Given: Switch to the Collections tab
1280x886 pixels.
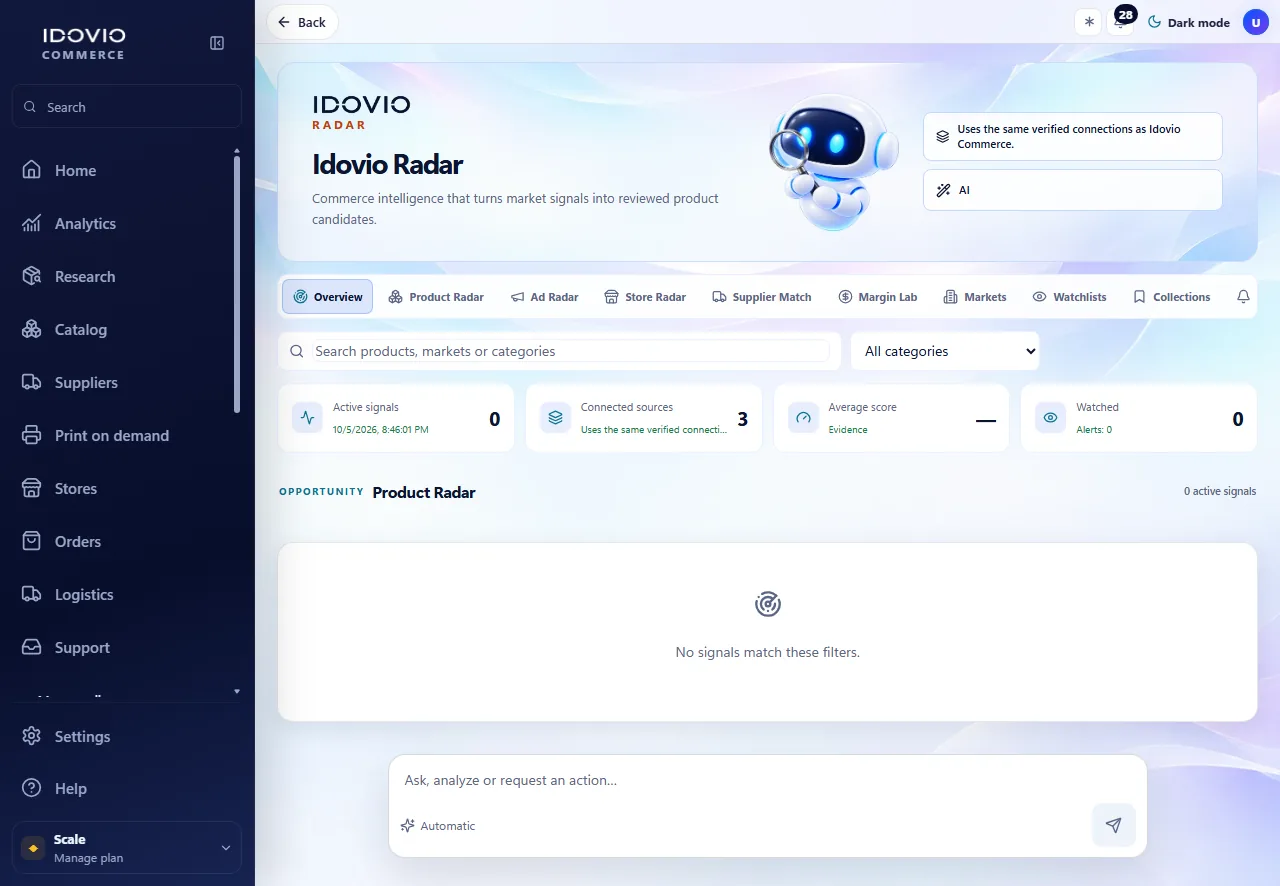Looking at the screenshot, I should click(x=1171, y=297).
